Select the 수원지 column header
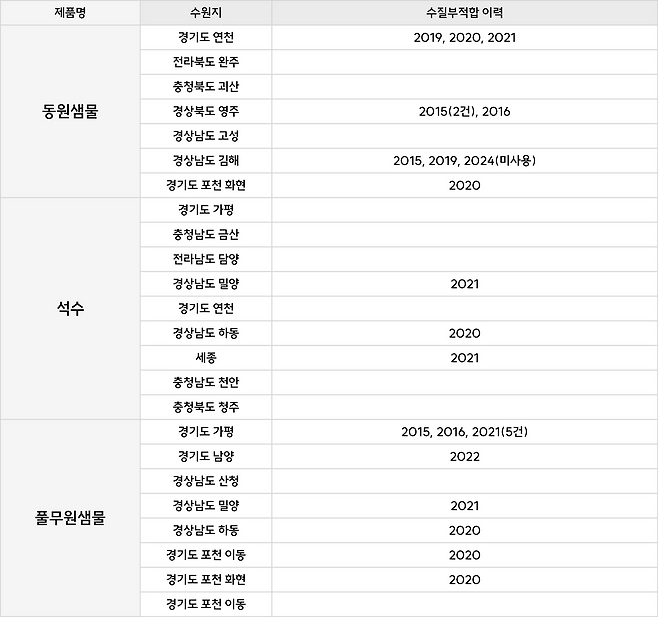Image resolution: width=658 pixels, height=617 pixels. click(x=205, y=12)
